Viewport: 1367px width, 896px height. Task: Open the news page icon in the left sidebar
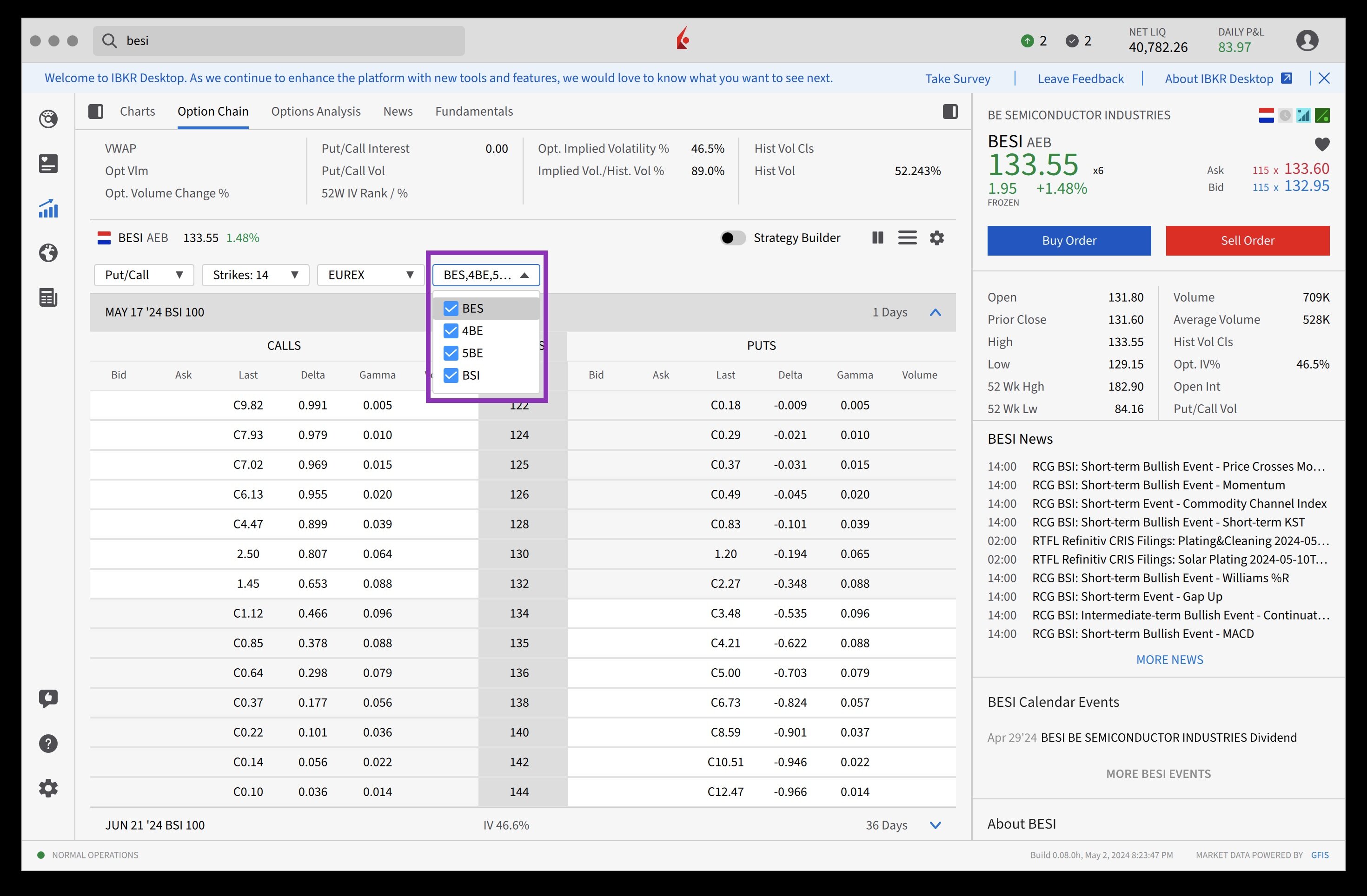(48, 297)
